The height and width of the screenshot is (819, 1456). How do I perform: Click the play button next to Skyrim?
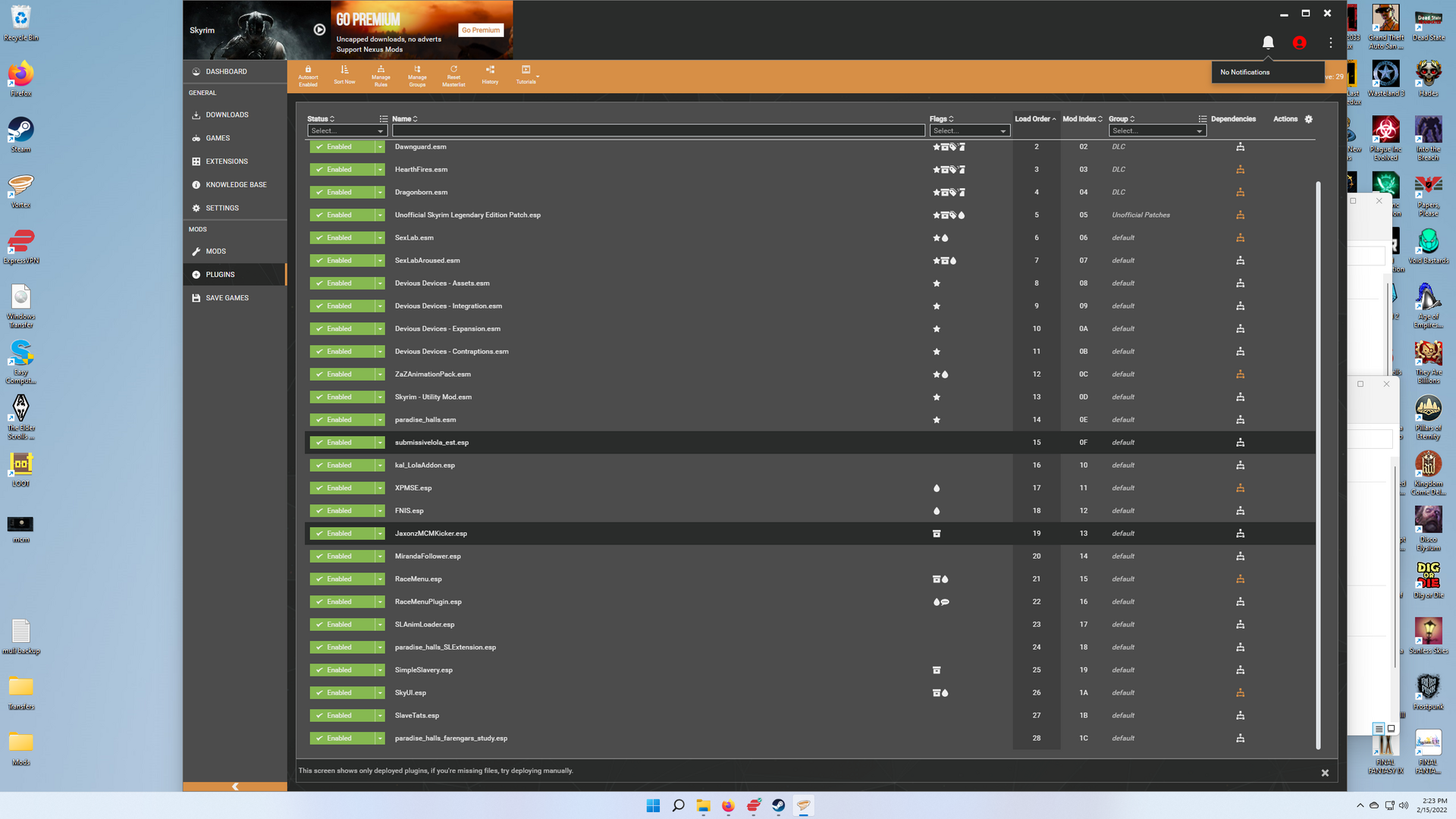click(319, 30)
